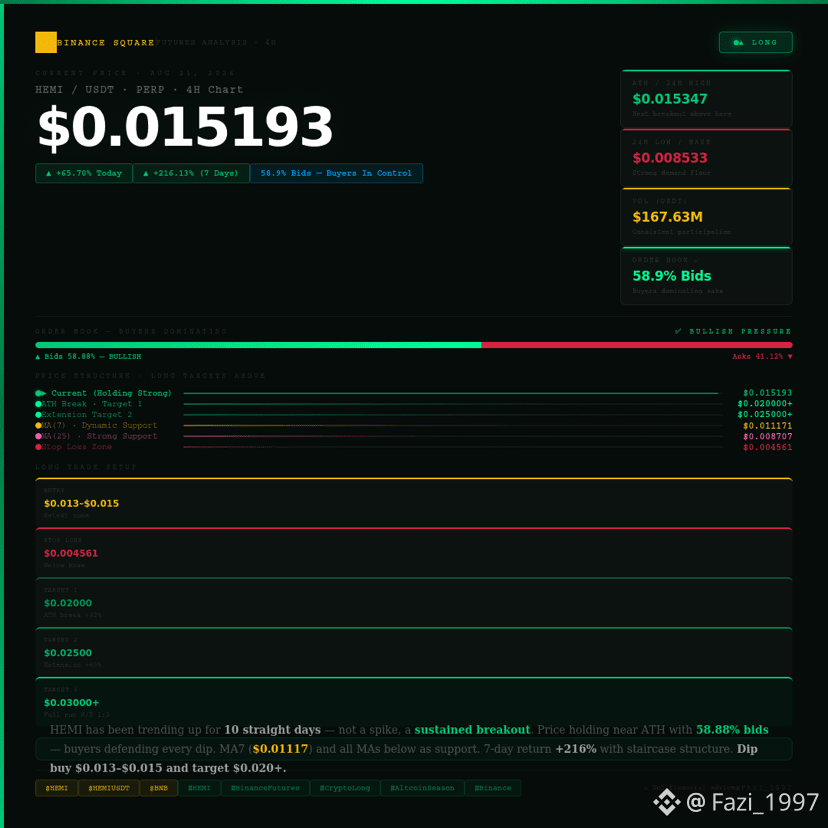Click the CURRENT PRICE · AUG 21, 2026 label
This screenshot has width=828, height=828.
(x=135, y=73)
